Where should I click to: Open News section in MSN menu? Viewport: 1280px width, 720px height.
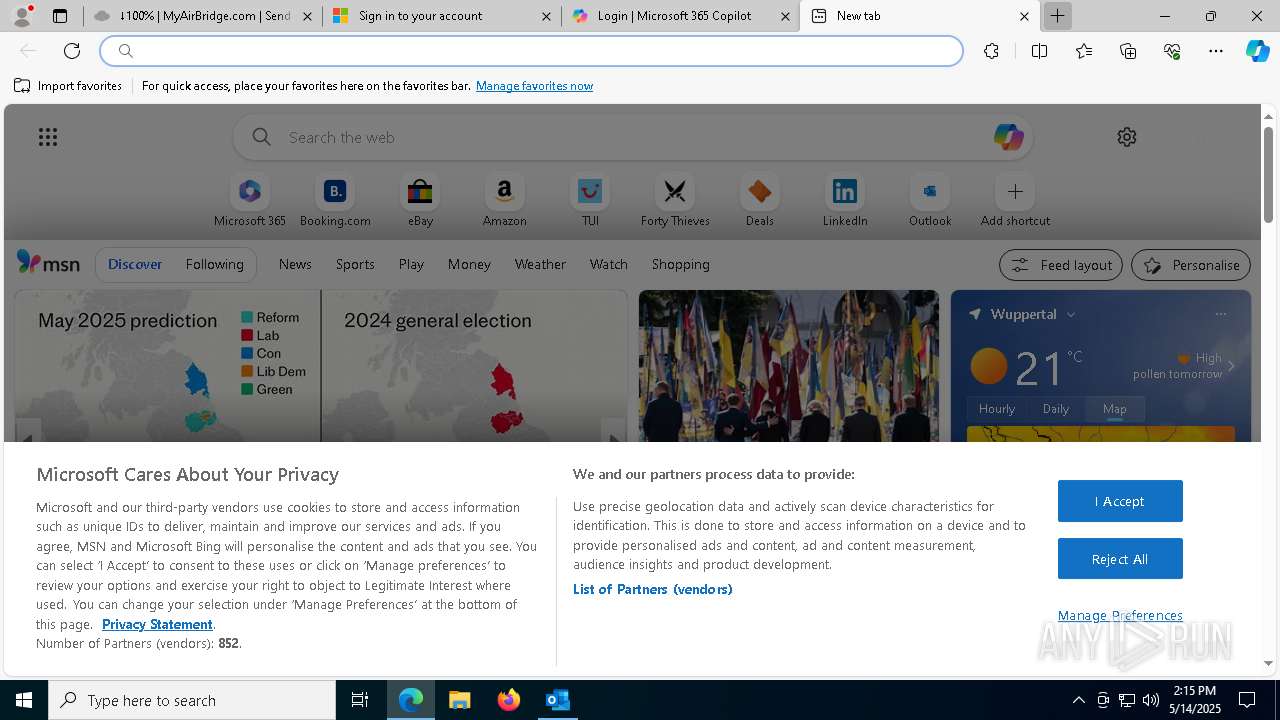(295, 264)
